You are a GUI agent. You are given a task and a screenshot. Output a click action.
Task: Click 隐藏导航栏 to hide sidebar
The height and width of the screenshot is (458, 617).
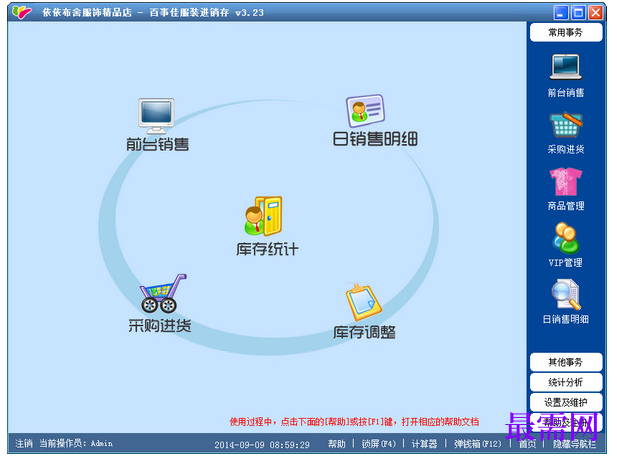coord(574,444)
